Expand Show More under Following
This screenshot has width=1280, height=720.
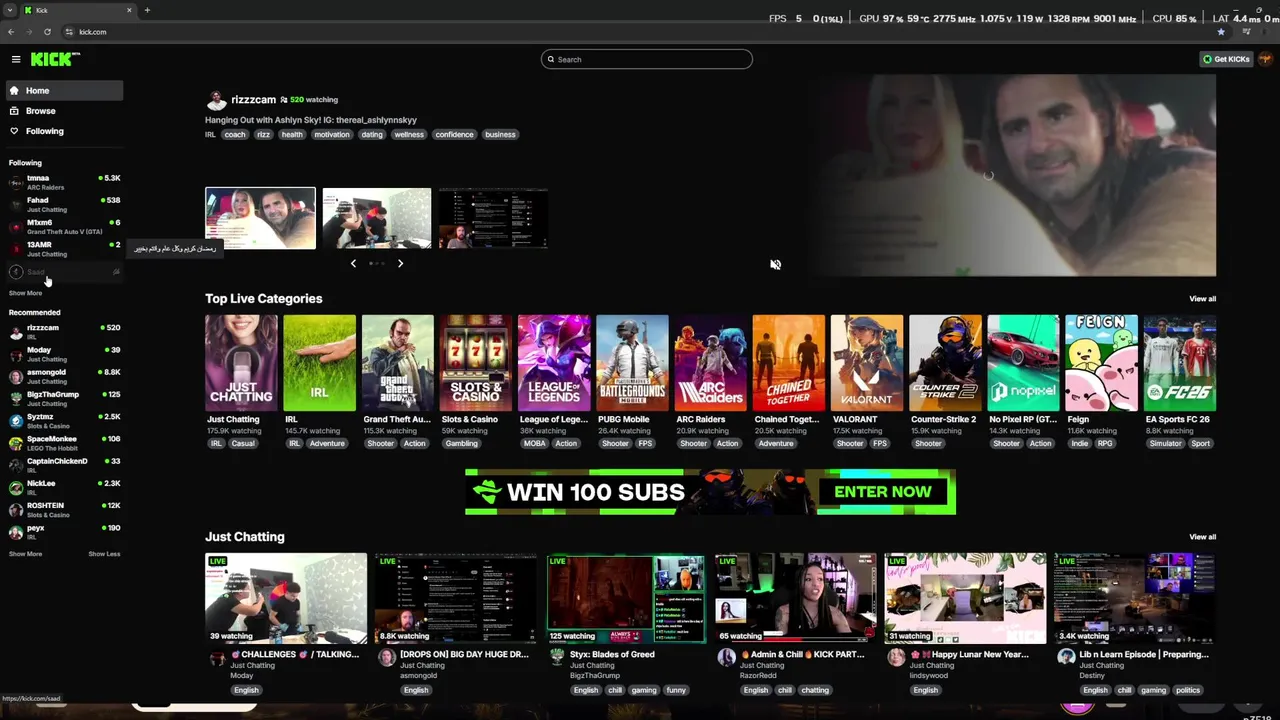point(25,293)
